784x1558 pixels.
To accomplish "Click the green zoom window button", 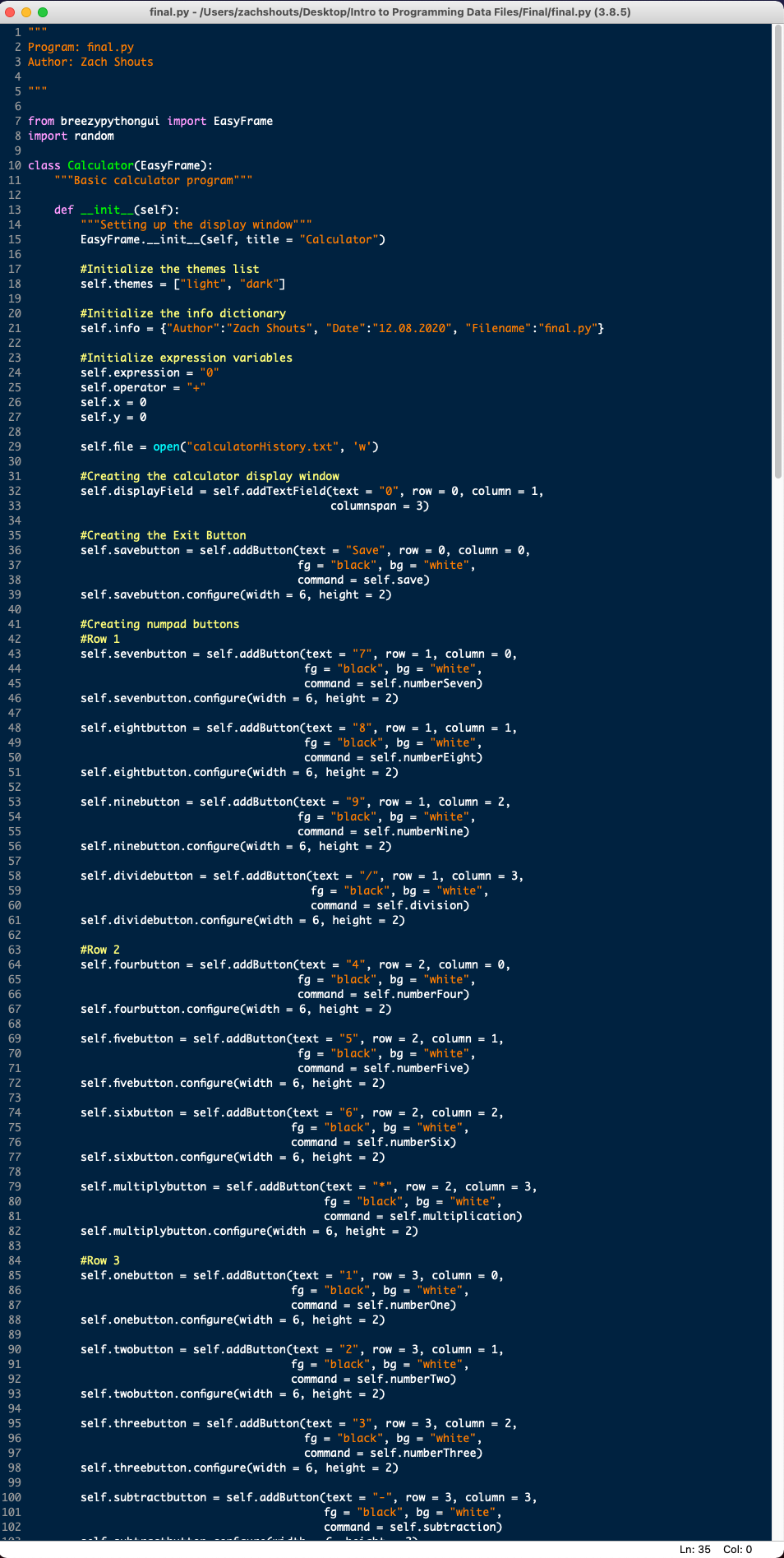I will point(43,12).
